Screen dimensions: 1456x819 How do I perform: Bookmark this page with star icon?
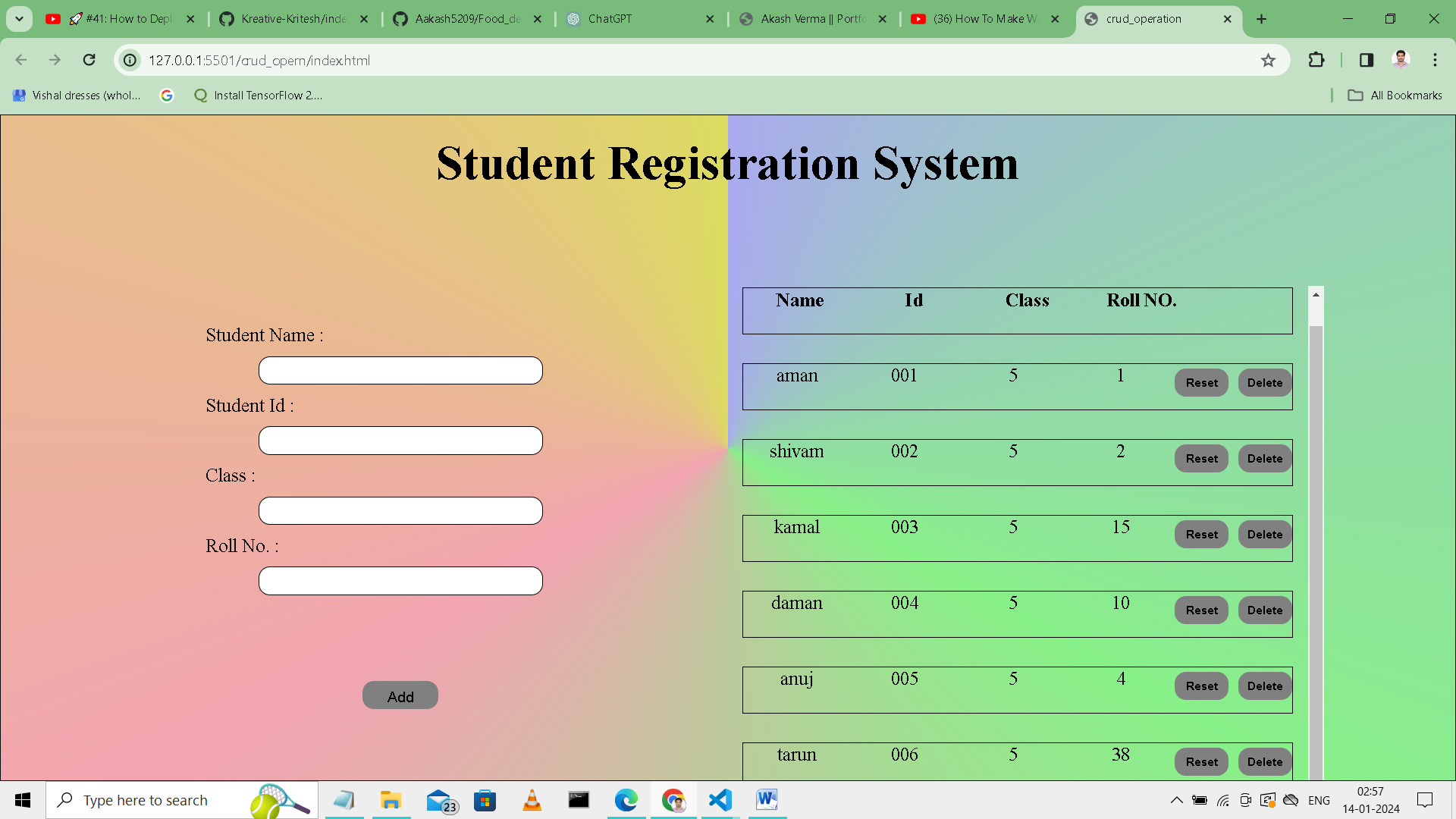click(x=1268, y=60)
